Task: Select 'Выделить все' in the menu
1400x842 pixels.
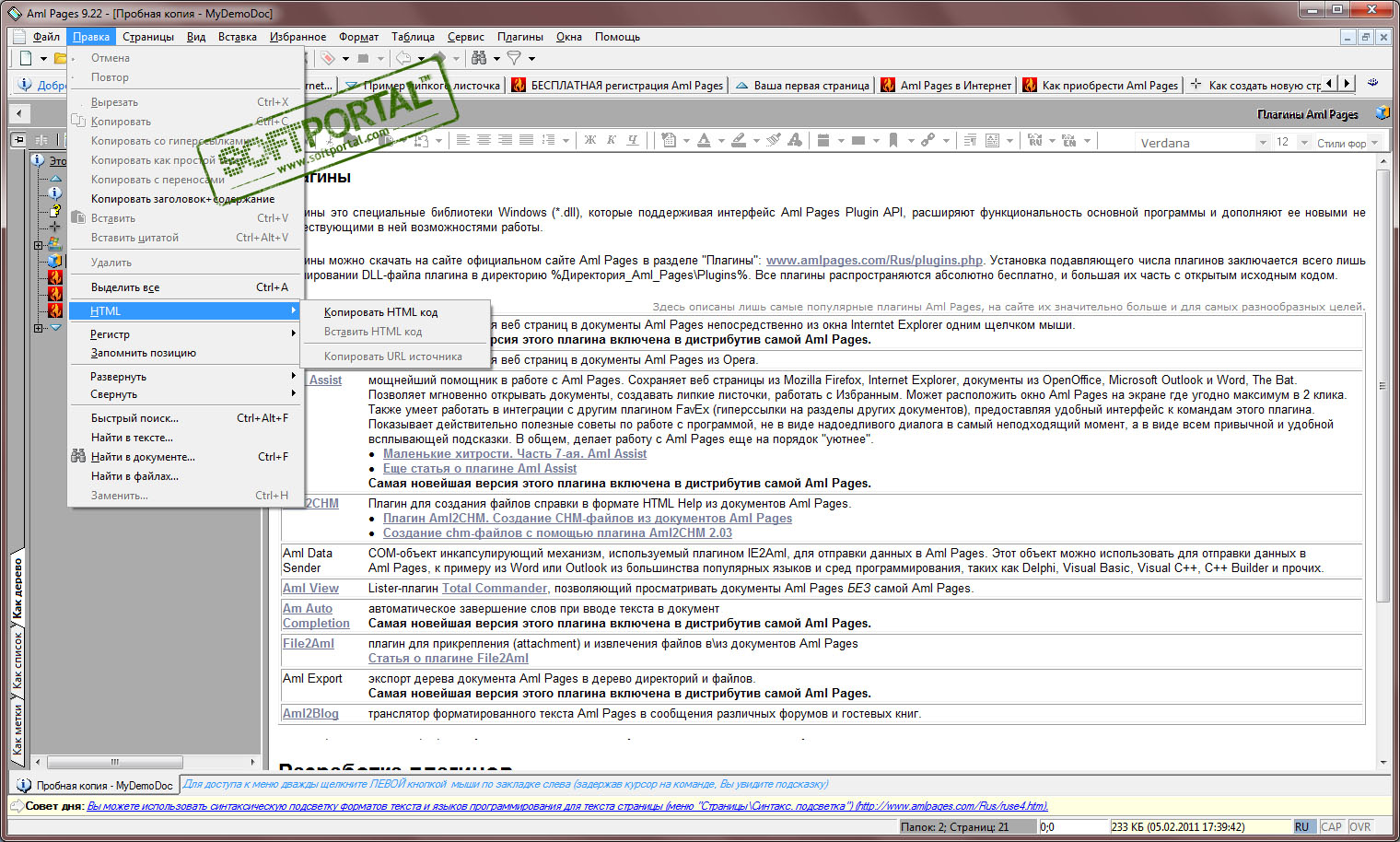Action: 186,287
